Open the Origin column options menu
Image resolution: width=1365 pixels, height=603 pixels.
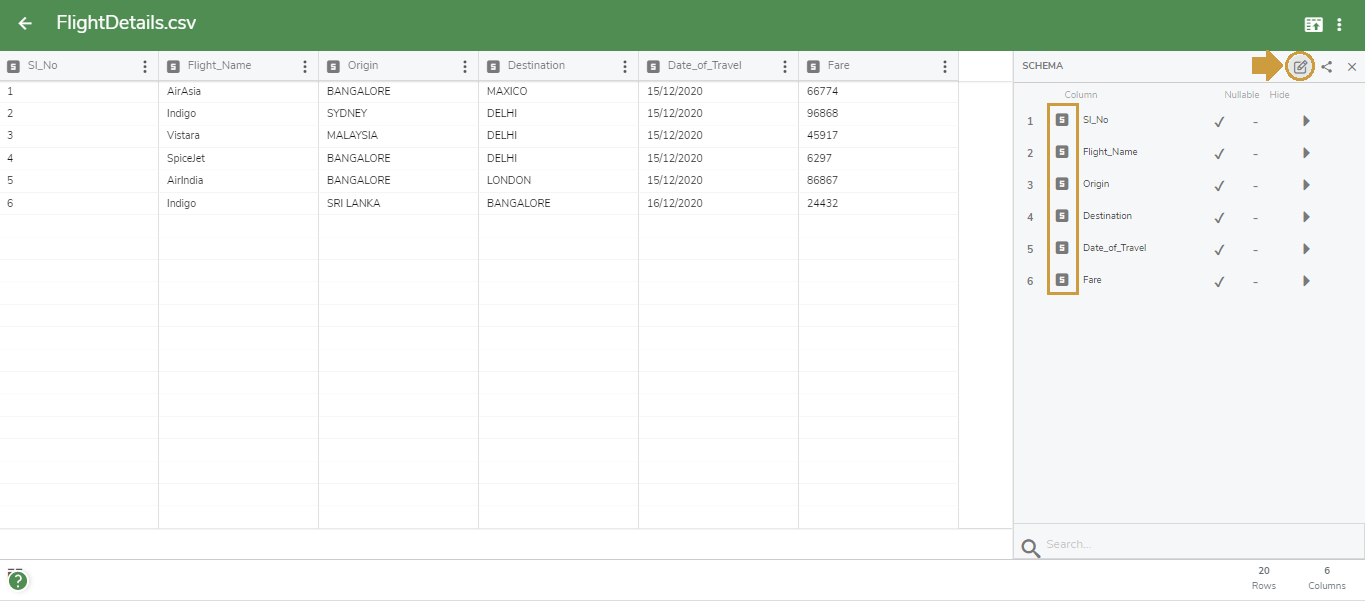point(464,64)
